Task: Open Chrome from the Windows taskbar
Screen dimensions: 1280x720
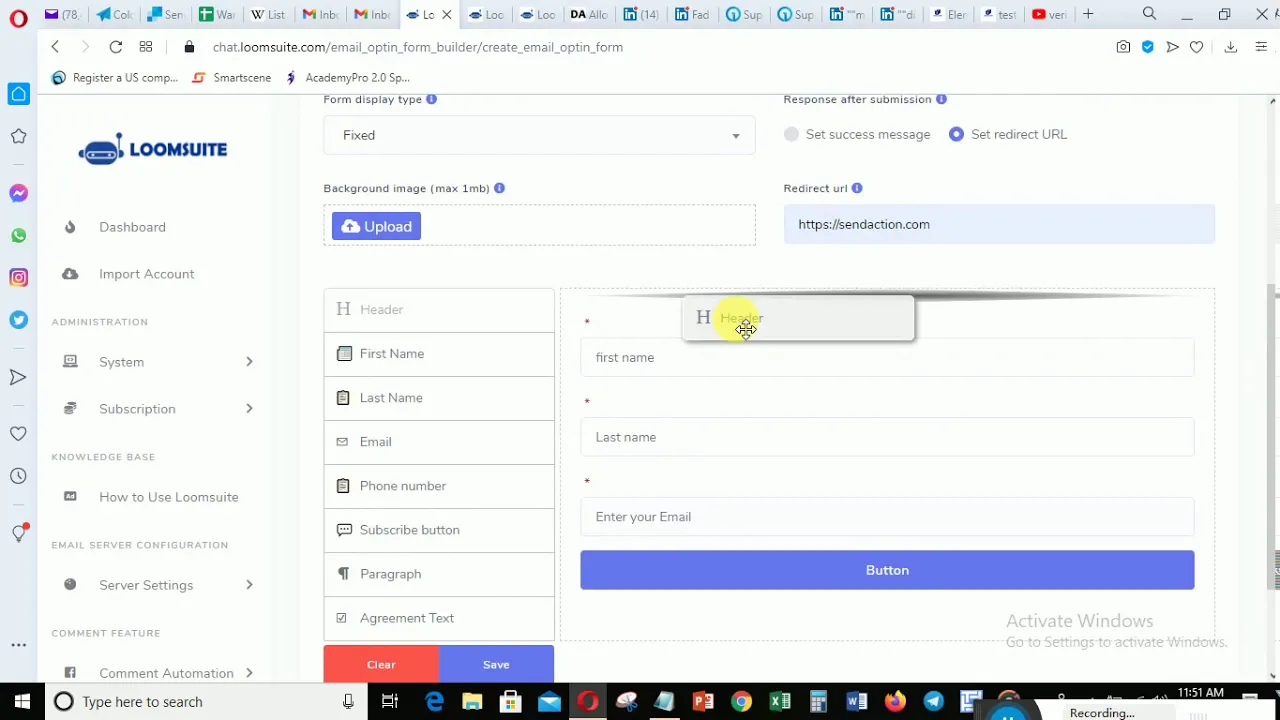Action: [741, 702]
